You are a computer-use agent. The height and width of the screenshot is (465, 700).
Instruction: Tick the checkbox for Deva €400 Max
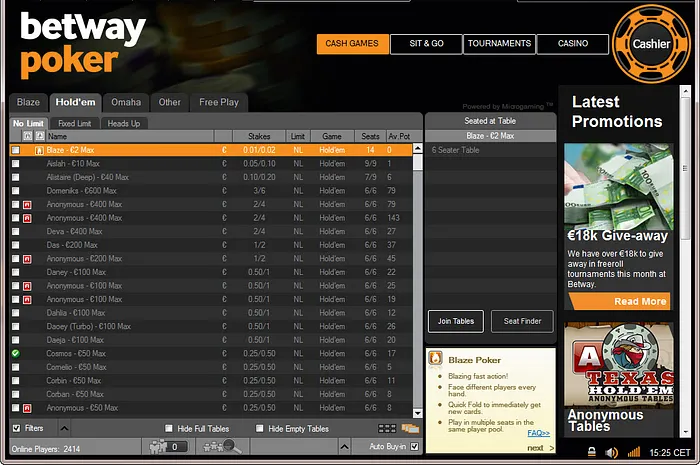coord(16,232)
